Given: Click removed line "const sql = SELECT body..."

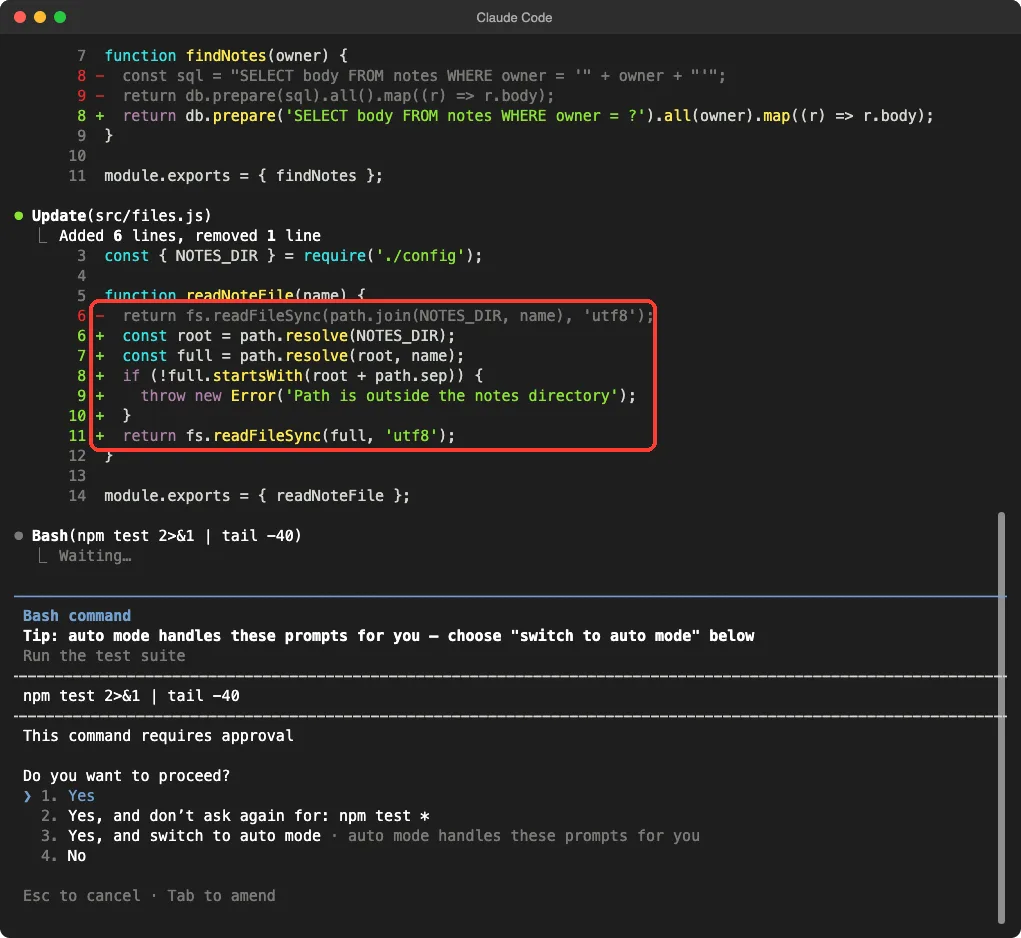Looking at the screenshot, I should coord(424,76).
